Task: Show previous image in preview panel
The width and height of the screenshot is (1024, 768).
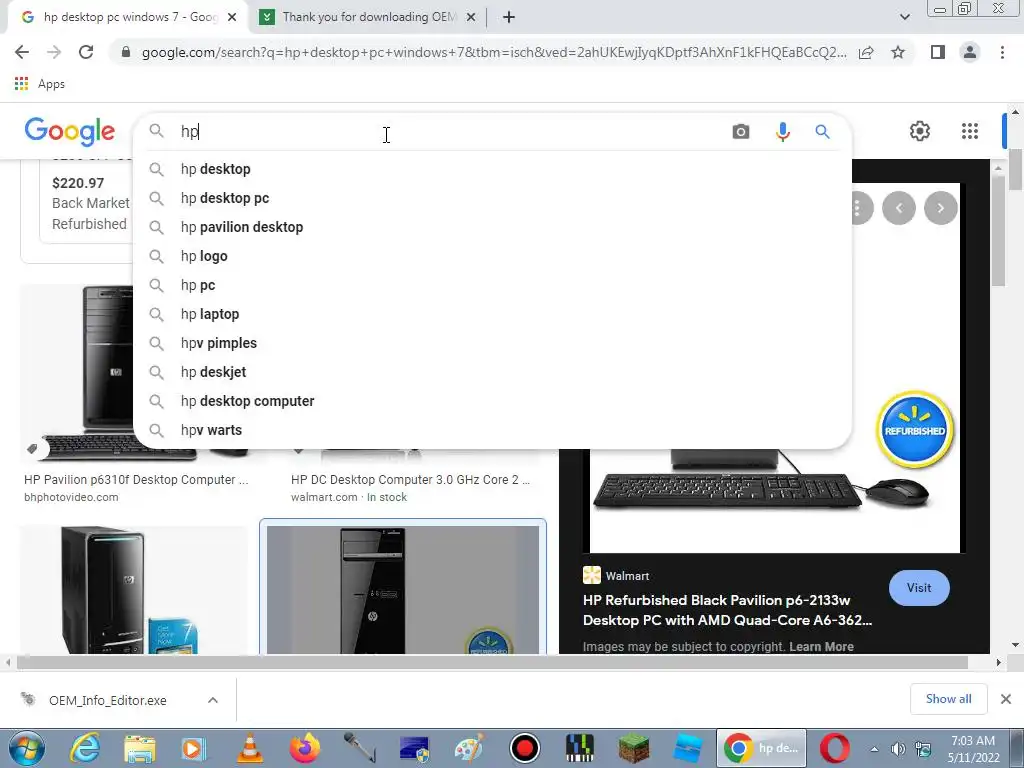Action: (x=899, y=208)
